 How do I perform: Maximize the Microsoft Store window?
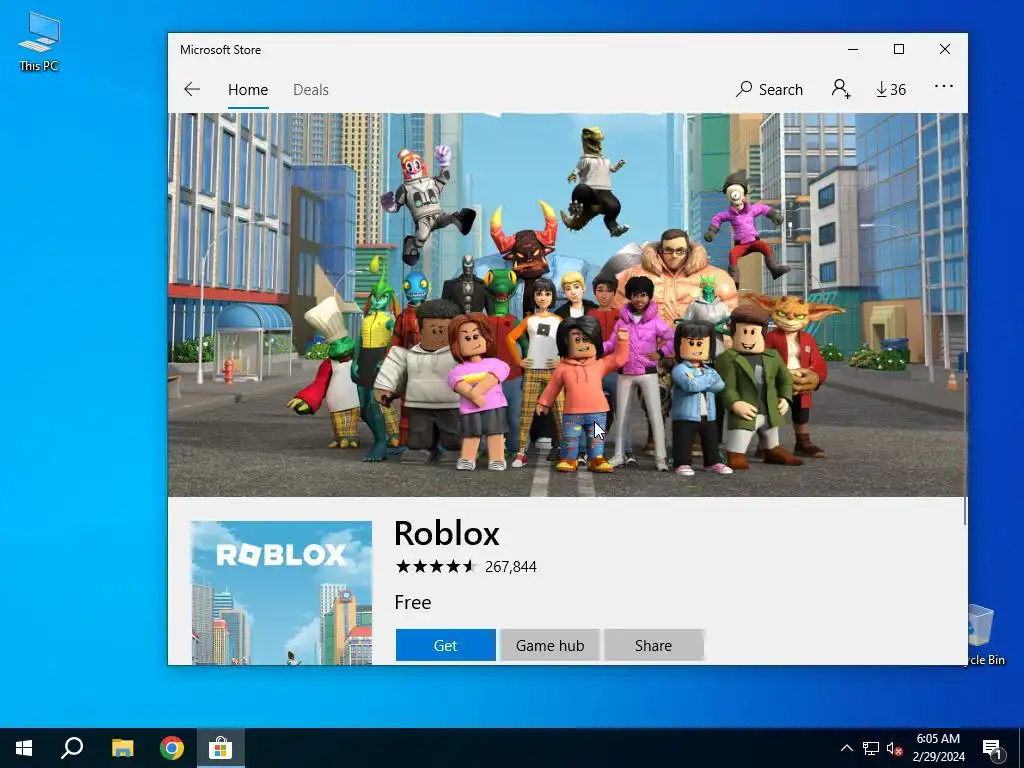point(899,50)
